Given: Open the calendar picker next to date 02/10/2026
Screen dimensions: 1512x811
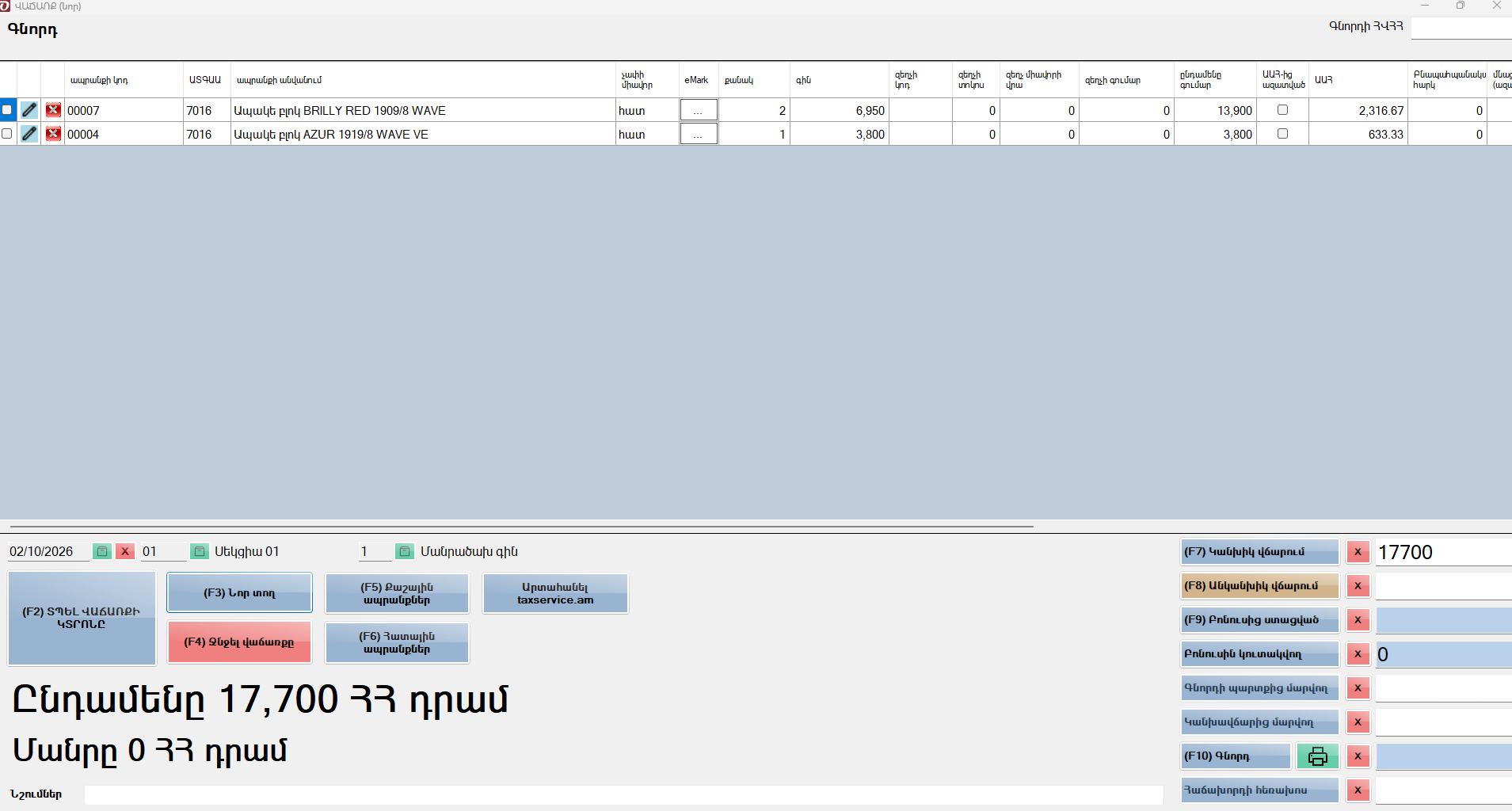Looking at the screenshot, I should coord(102,551).
